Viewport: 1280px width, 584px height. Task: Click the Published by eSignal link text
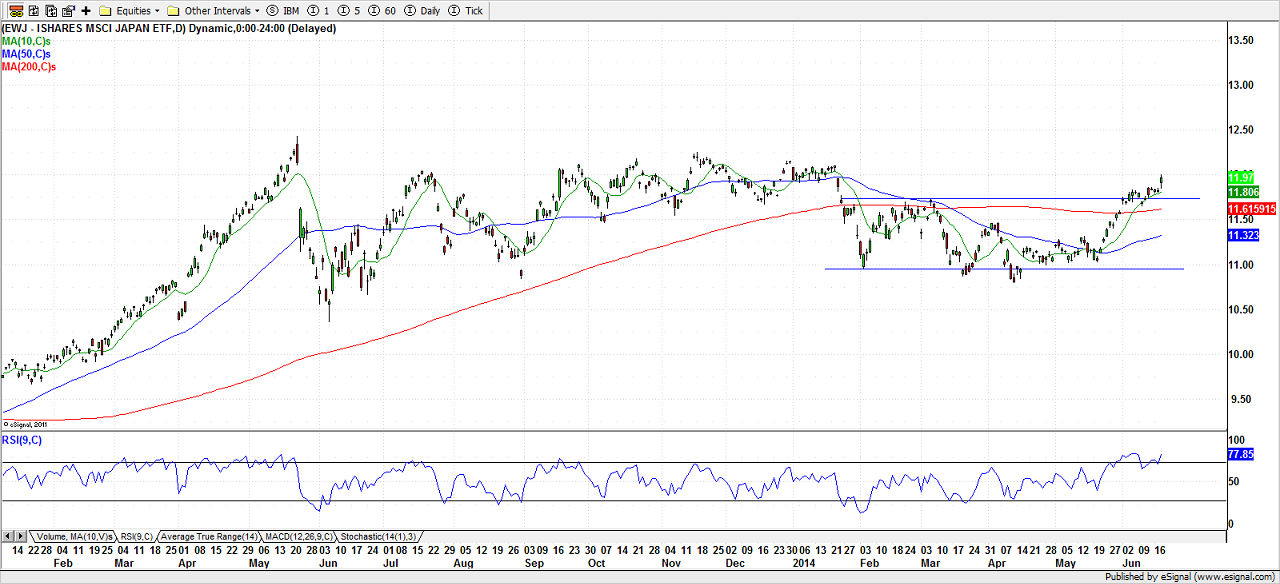pos(1190,577)
